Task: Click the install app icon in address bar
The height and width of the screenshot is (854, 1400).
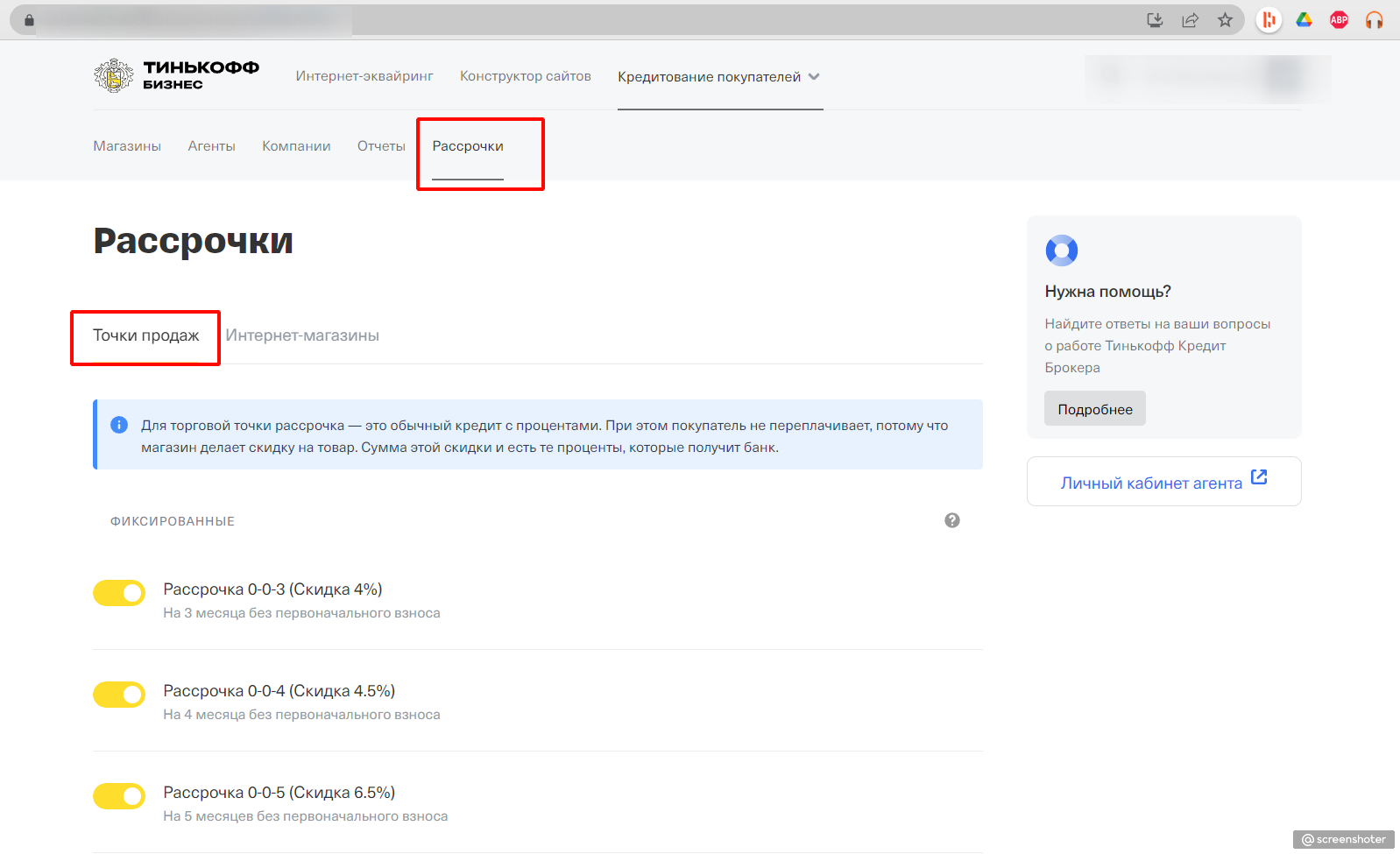Action: pyautogui.click(x=1155, y=20)
